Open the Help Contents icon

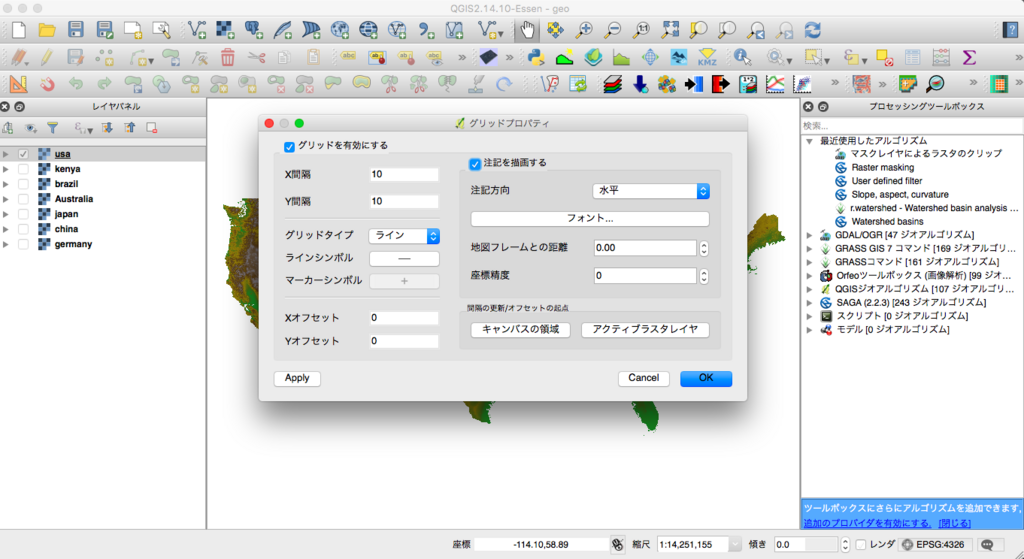pos(1010,29)
